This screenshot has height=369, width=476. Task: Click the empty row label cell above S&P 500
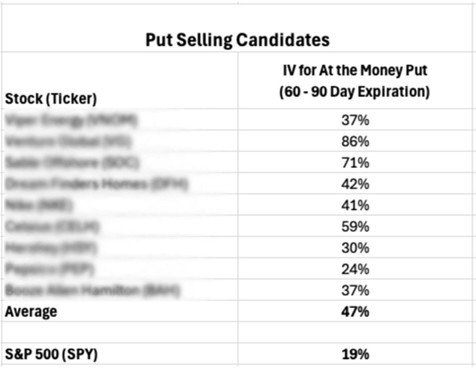point(120,332)
